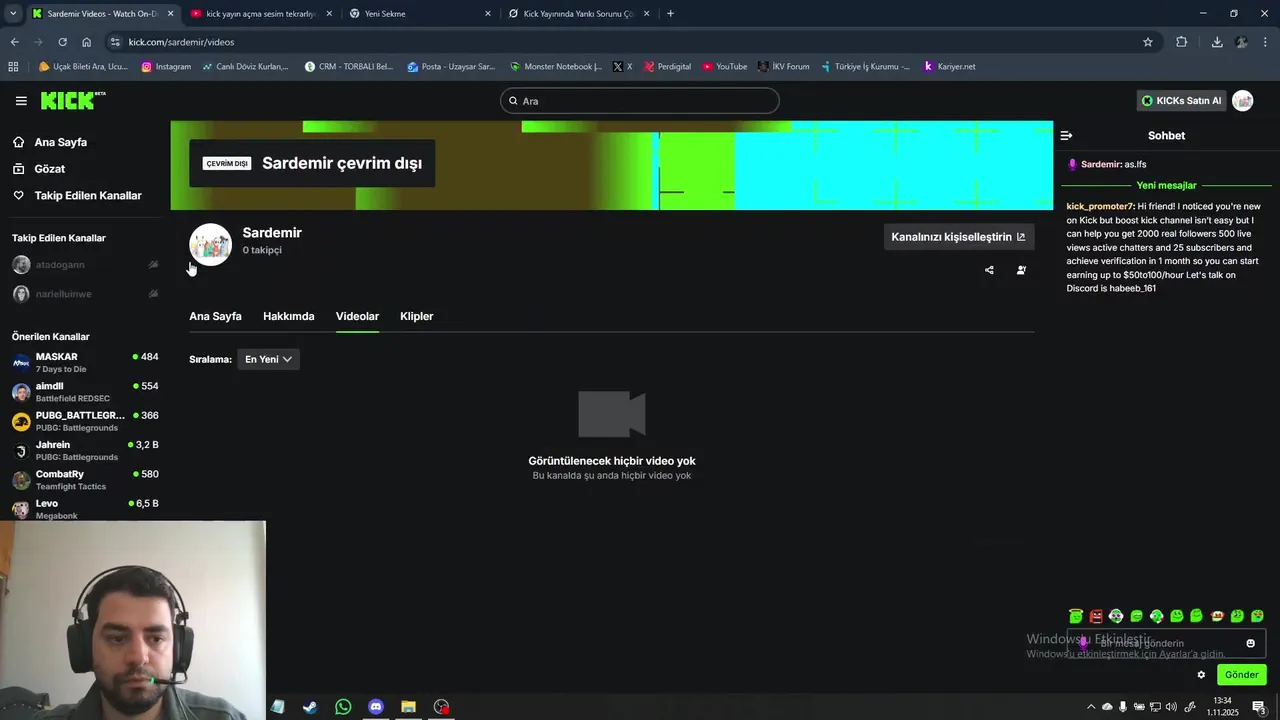
Task: Go back with the browser back arrow
Action: pos(14,42)
